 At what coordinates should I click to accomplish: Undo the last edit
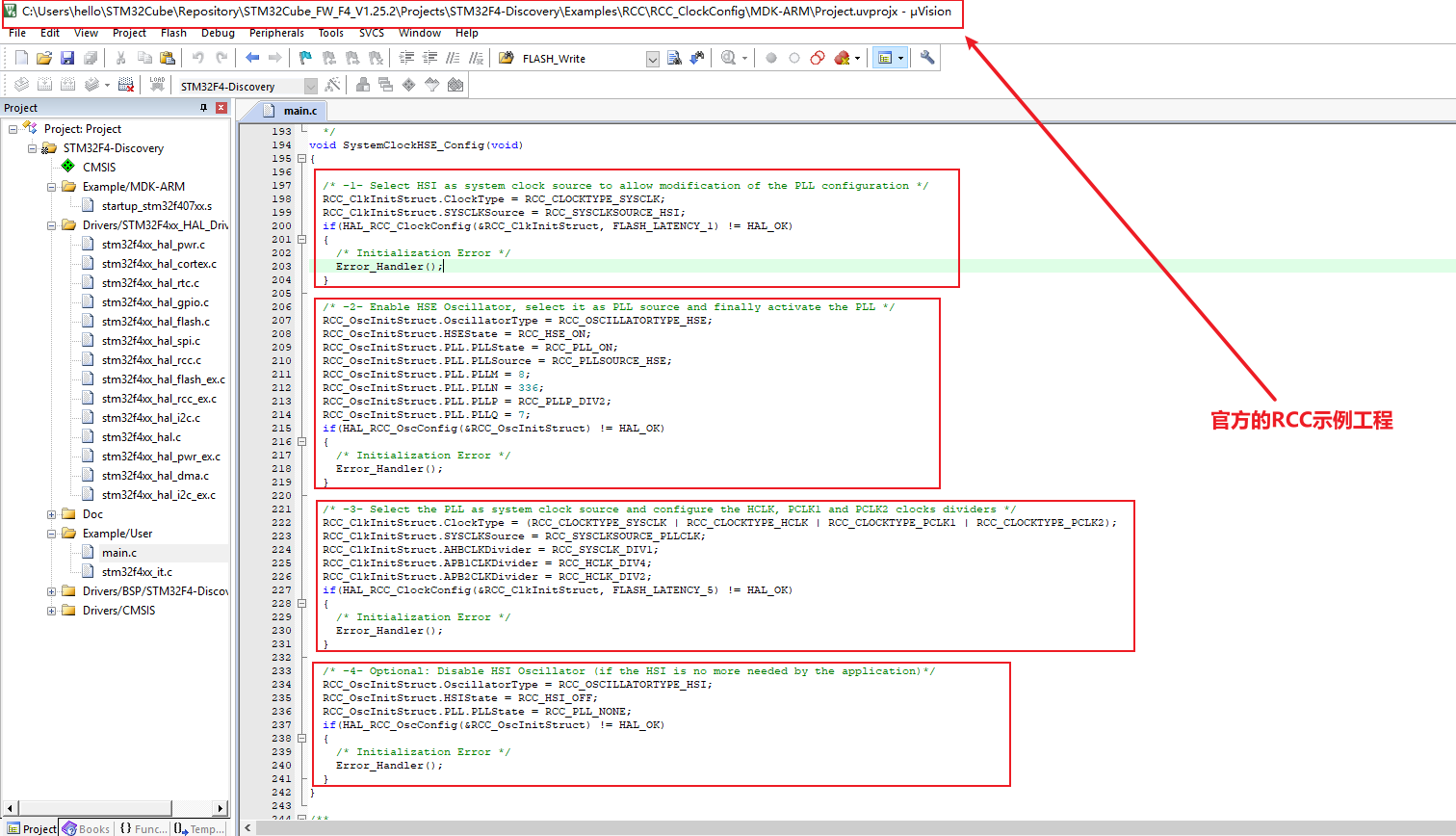pyautogui.click(x=197, y=57)
